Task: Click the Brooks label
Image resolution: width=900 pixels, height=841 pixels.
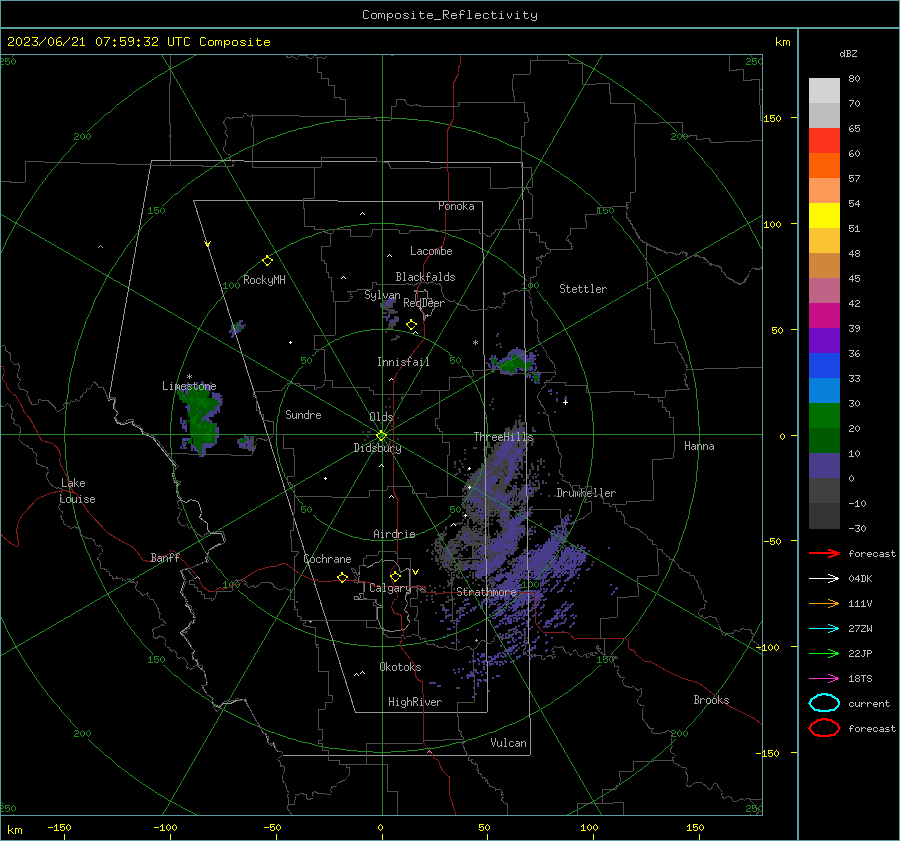Action: pyautogui.click(x=711, y=700)
